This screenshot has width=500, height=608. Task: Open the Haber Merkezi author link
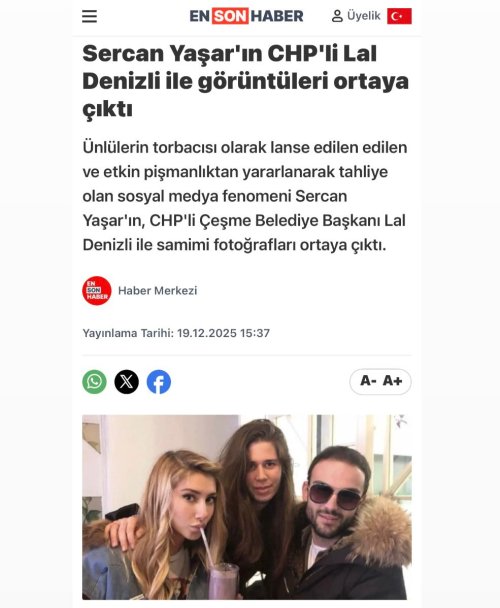(x=157, y=290)
